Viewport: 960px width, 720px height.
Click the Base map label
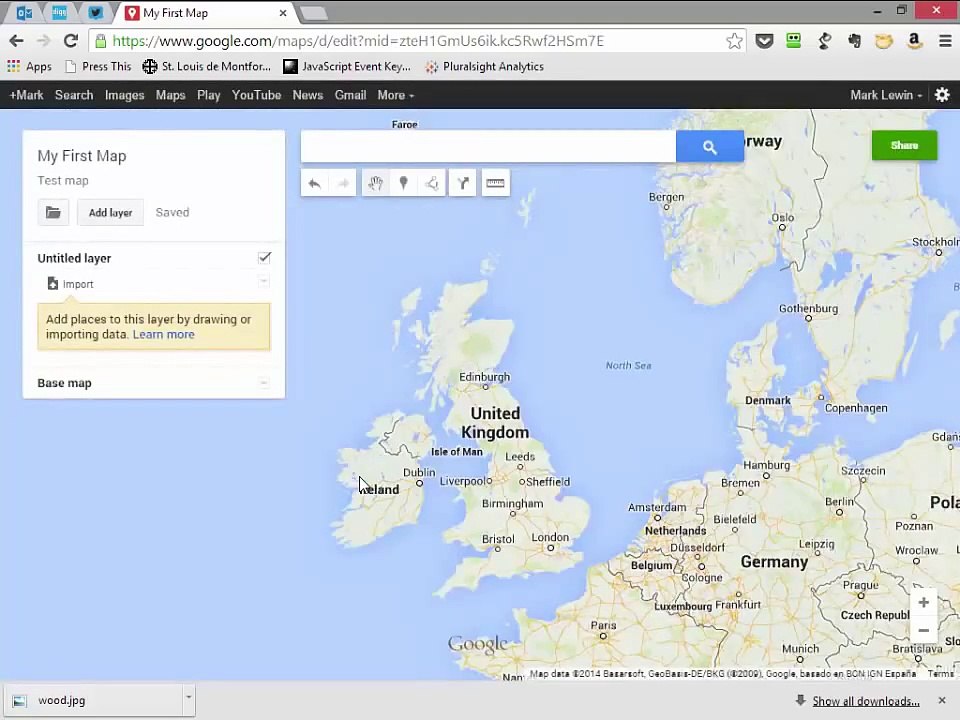64,383
